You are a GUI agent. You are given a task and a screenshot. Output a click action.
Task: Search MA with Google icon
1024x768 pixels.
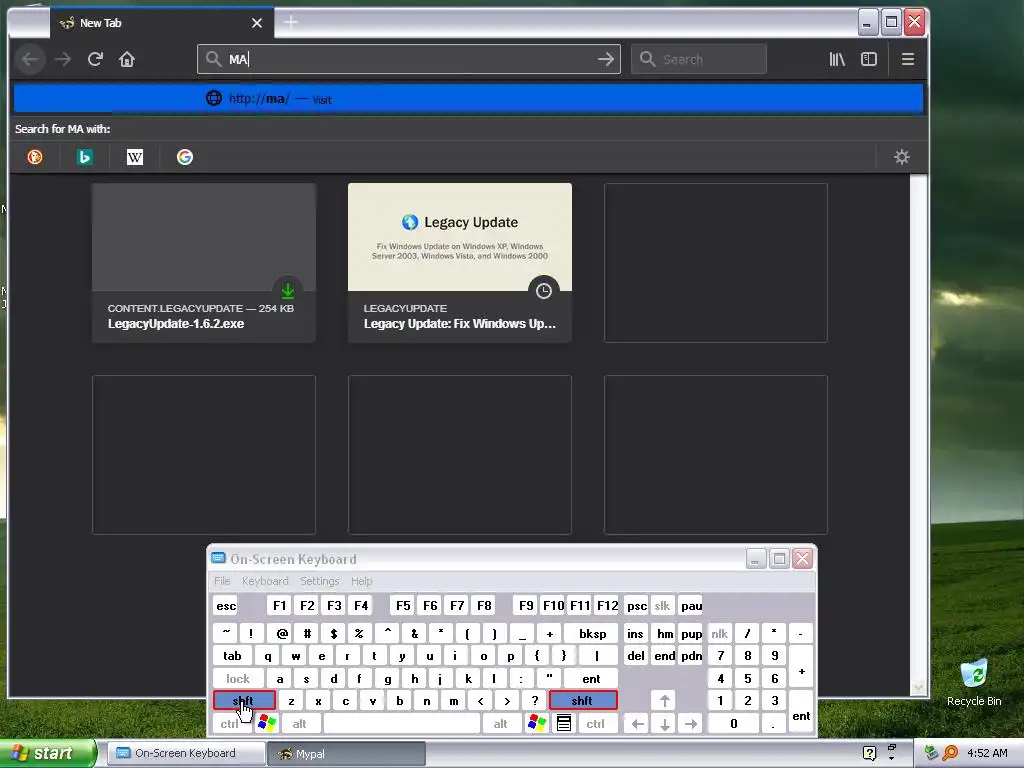click(185, 157)
